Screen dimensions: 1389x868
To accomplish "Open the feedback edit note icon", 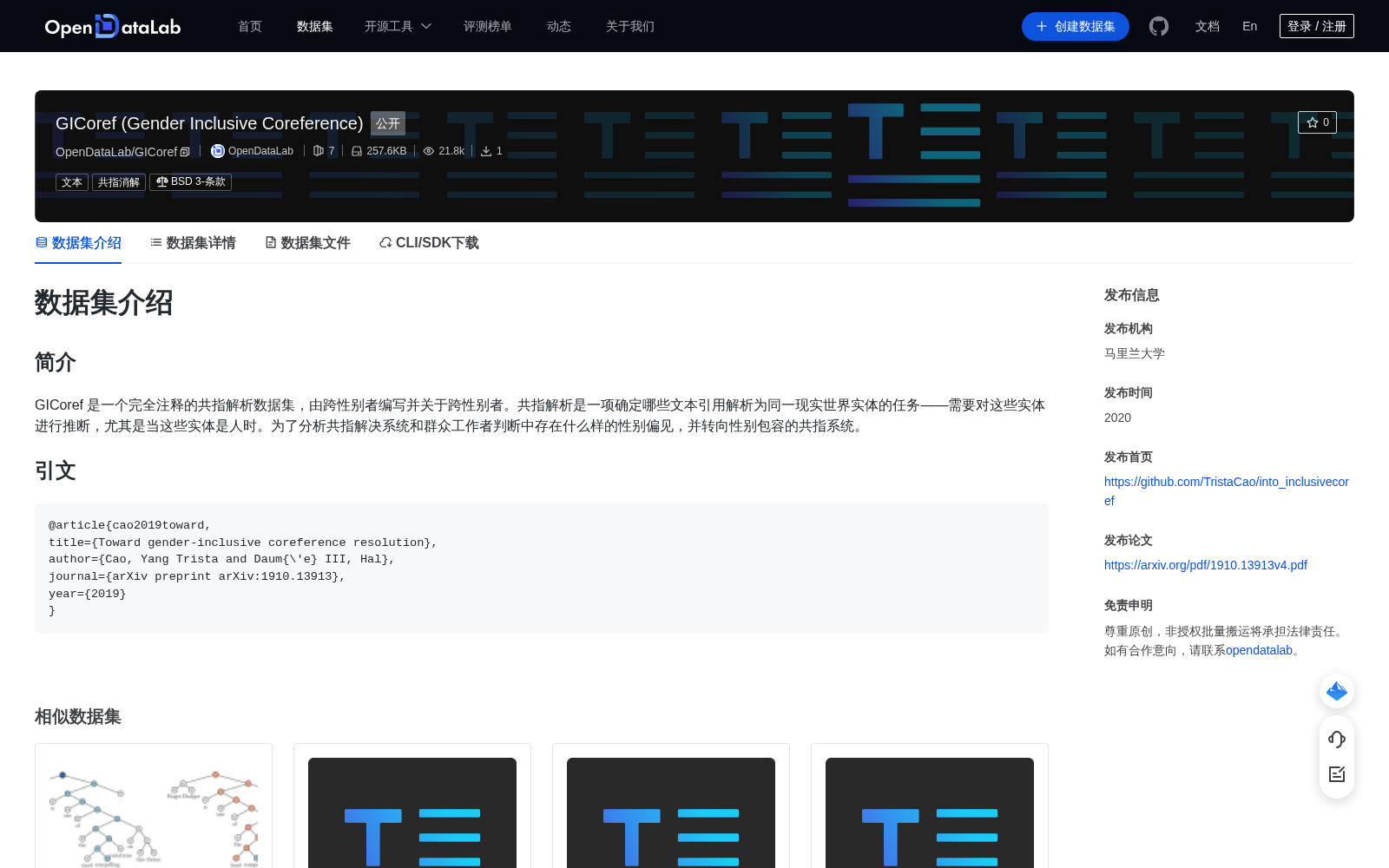I will (1337, 774).
